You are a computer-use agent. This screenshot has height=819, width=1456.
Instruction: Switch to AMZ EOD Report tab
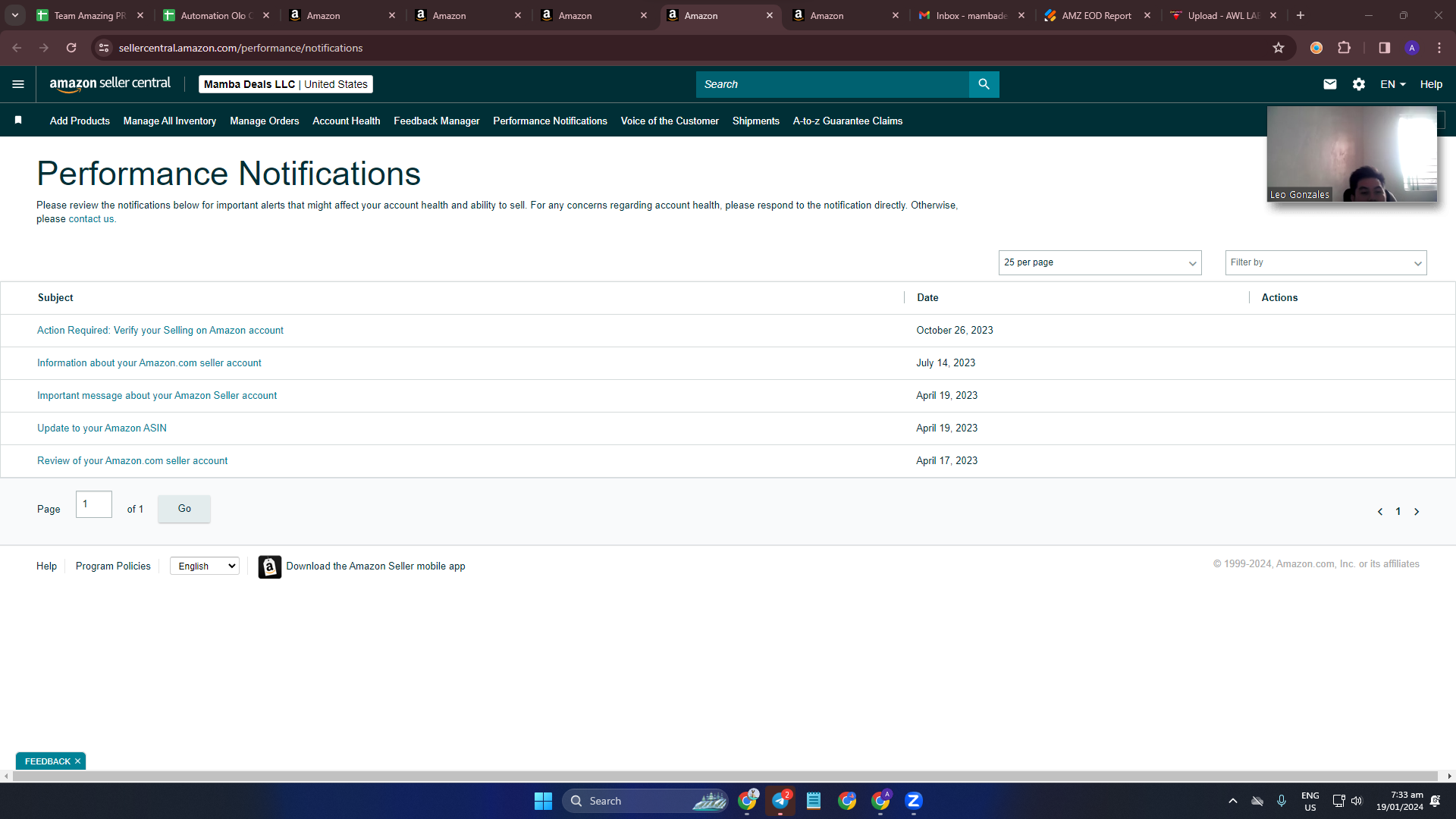(x=1097, y=15)
